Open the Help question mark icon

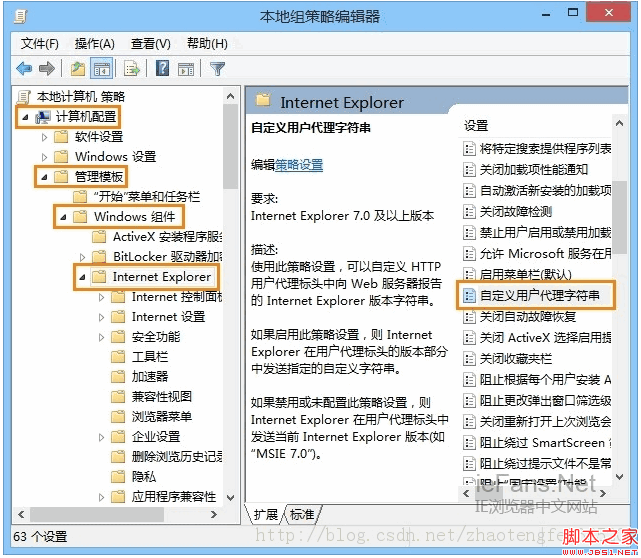[x=162, y=68]
